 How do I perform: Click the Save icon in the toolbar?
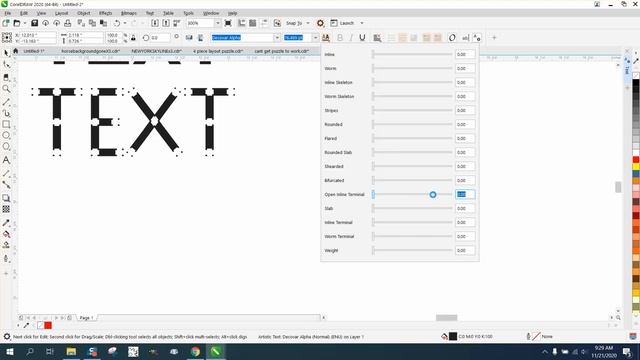[34, 23]
